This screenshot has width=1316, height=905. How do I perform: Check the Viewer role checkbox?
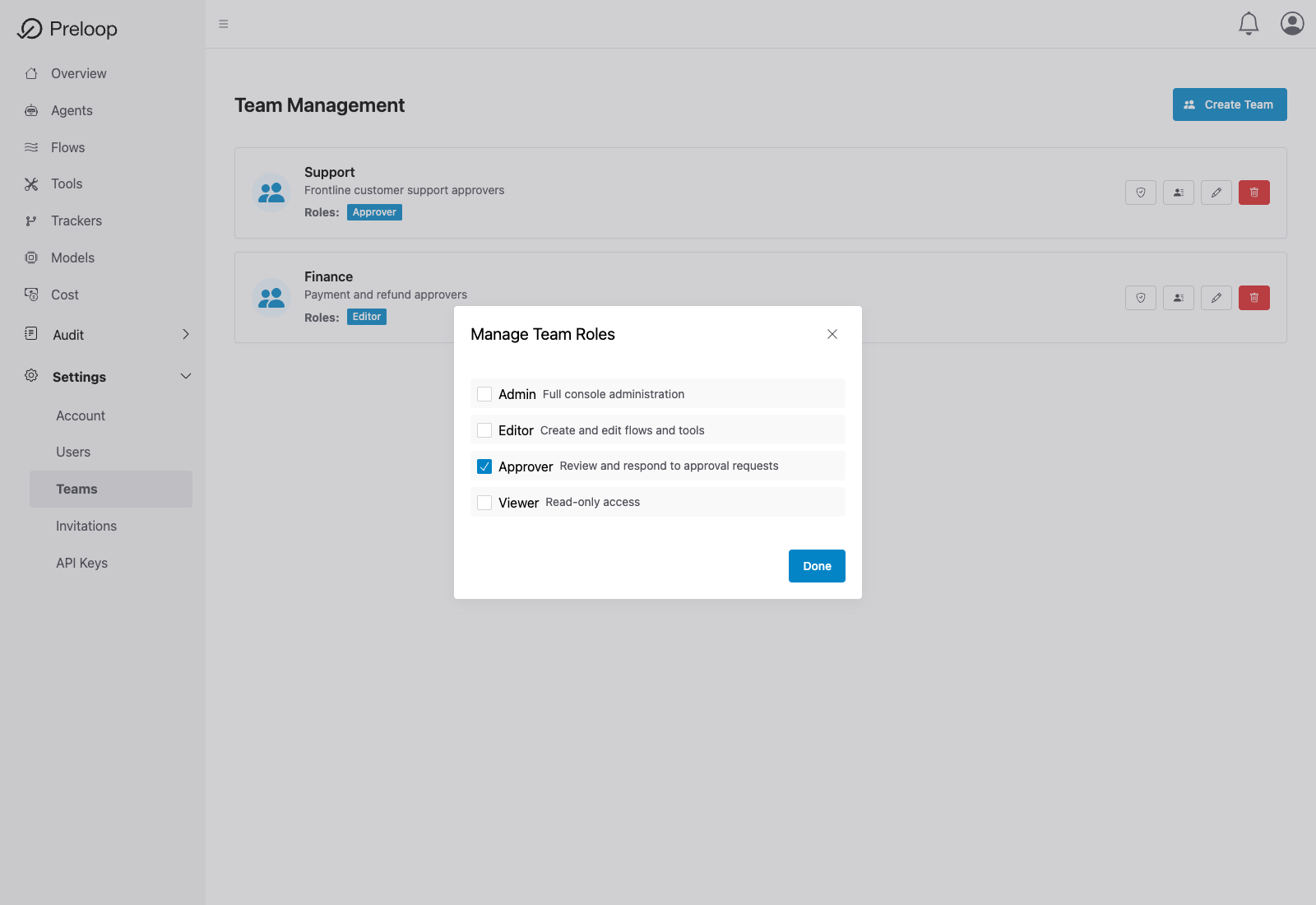point(484,503)
